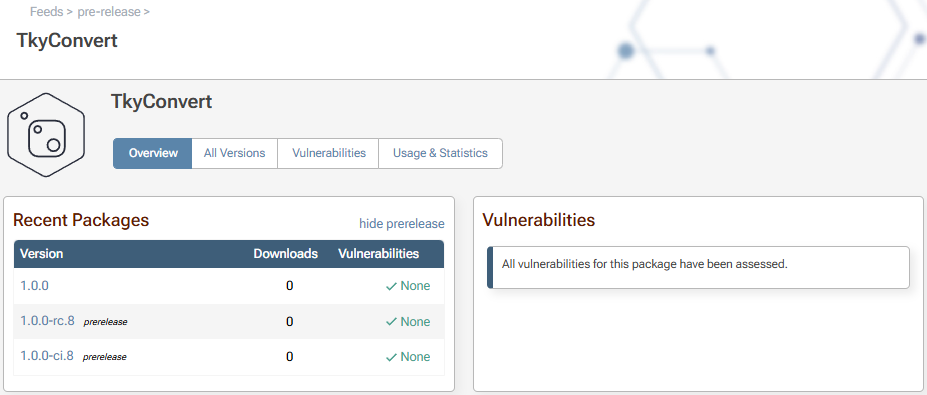Open version 1.0.0 package
Image resolution: width=927 pixels, height=395 pixels.
coord(34,286)
